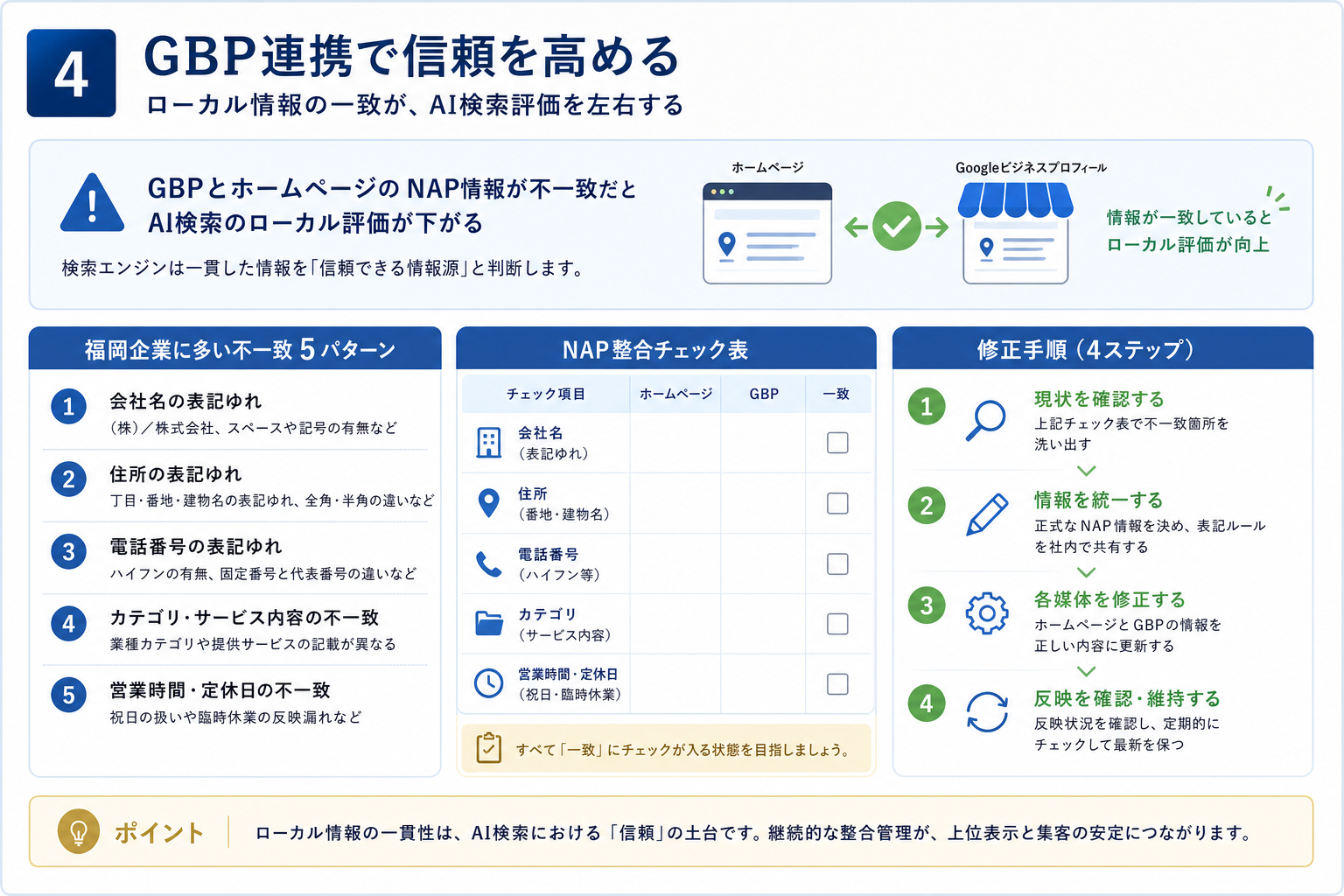1344x896 pixels.
Task: Click the チェック項目 column header
Action: coord(546,394)
